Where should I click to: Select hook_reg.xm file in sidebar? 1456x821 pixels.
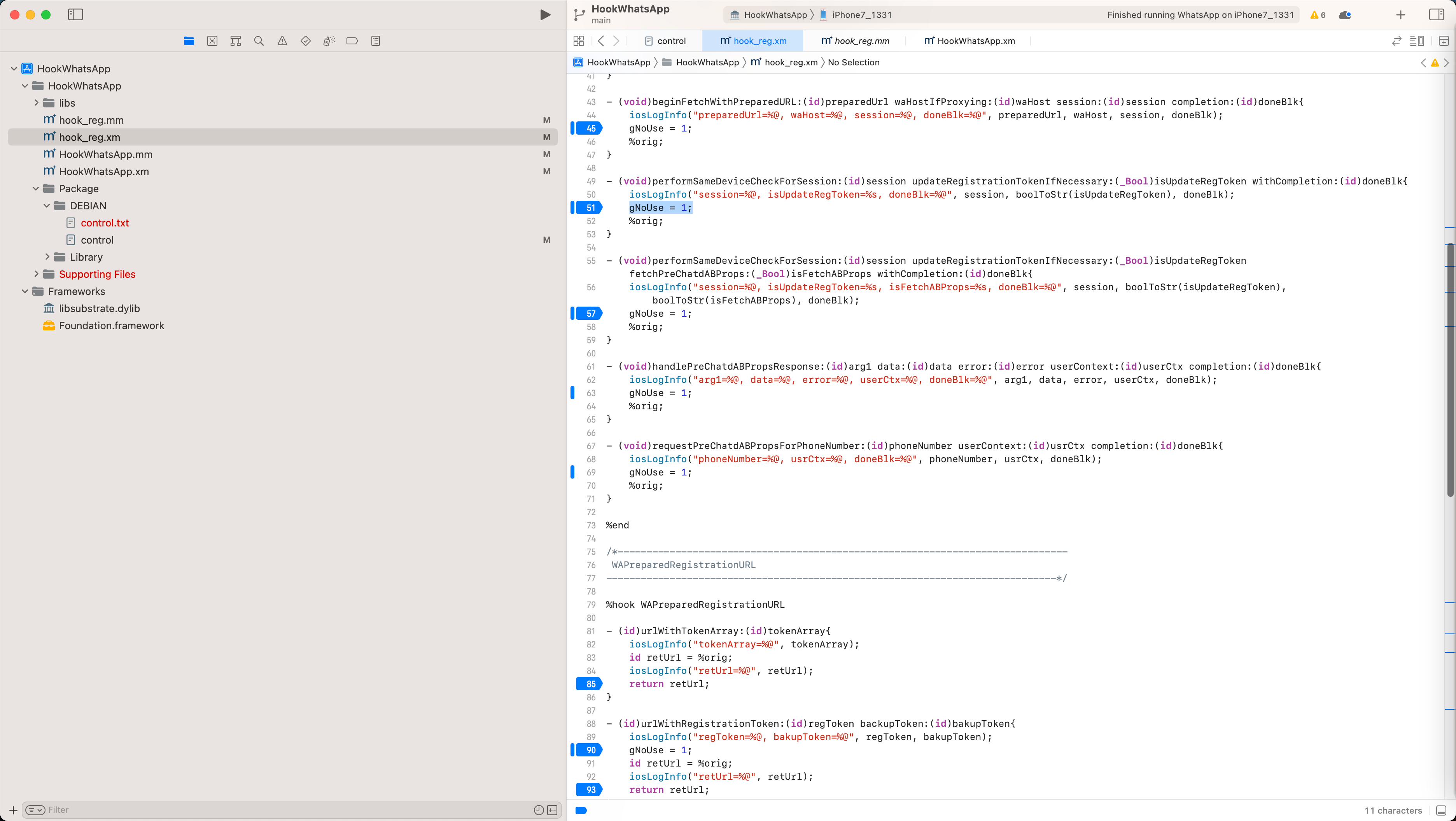(89, 136)
